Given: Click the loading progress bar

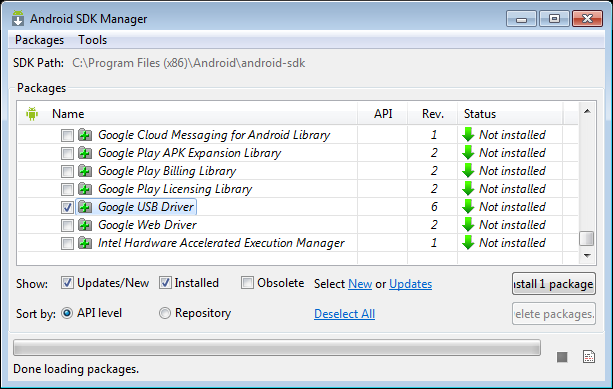Looking at the screenshot, I should pyautogui.click(x=277, y=348).
